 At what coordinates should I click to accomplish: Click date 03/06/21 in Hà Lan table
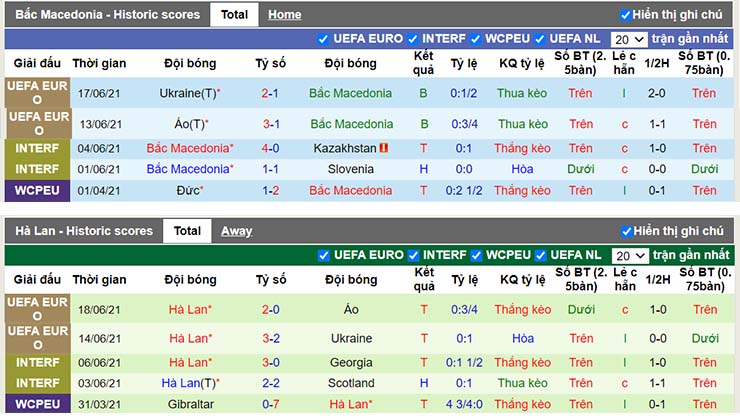point(100,383)
